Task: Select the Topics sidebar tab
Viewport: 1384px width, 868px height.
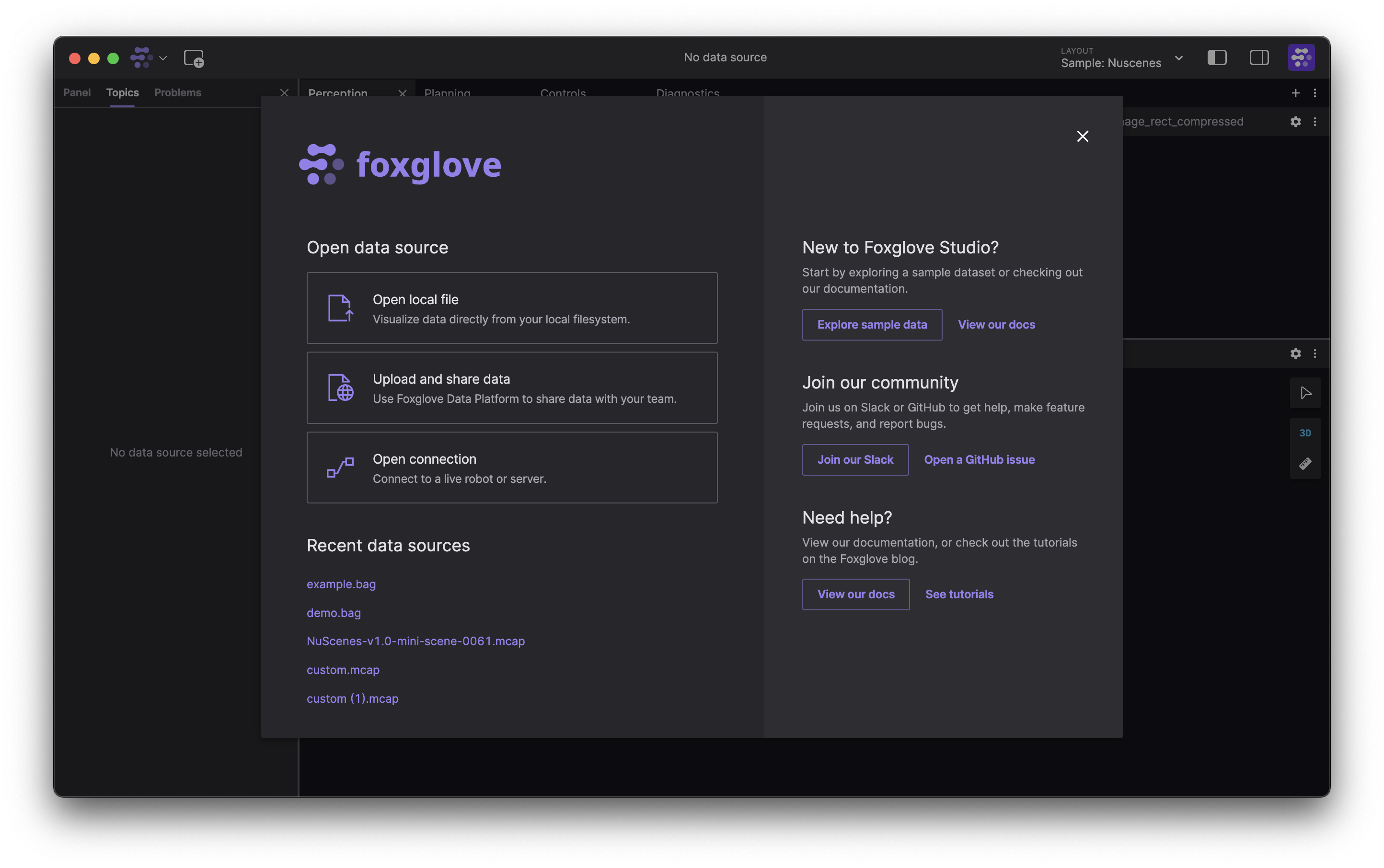Action: [122, 92]
